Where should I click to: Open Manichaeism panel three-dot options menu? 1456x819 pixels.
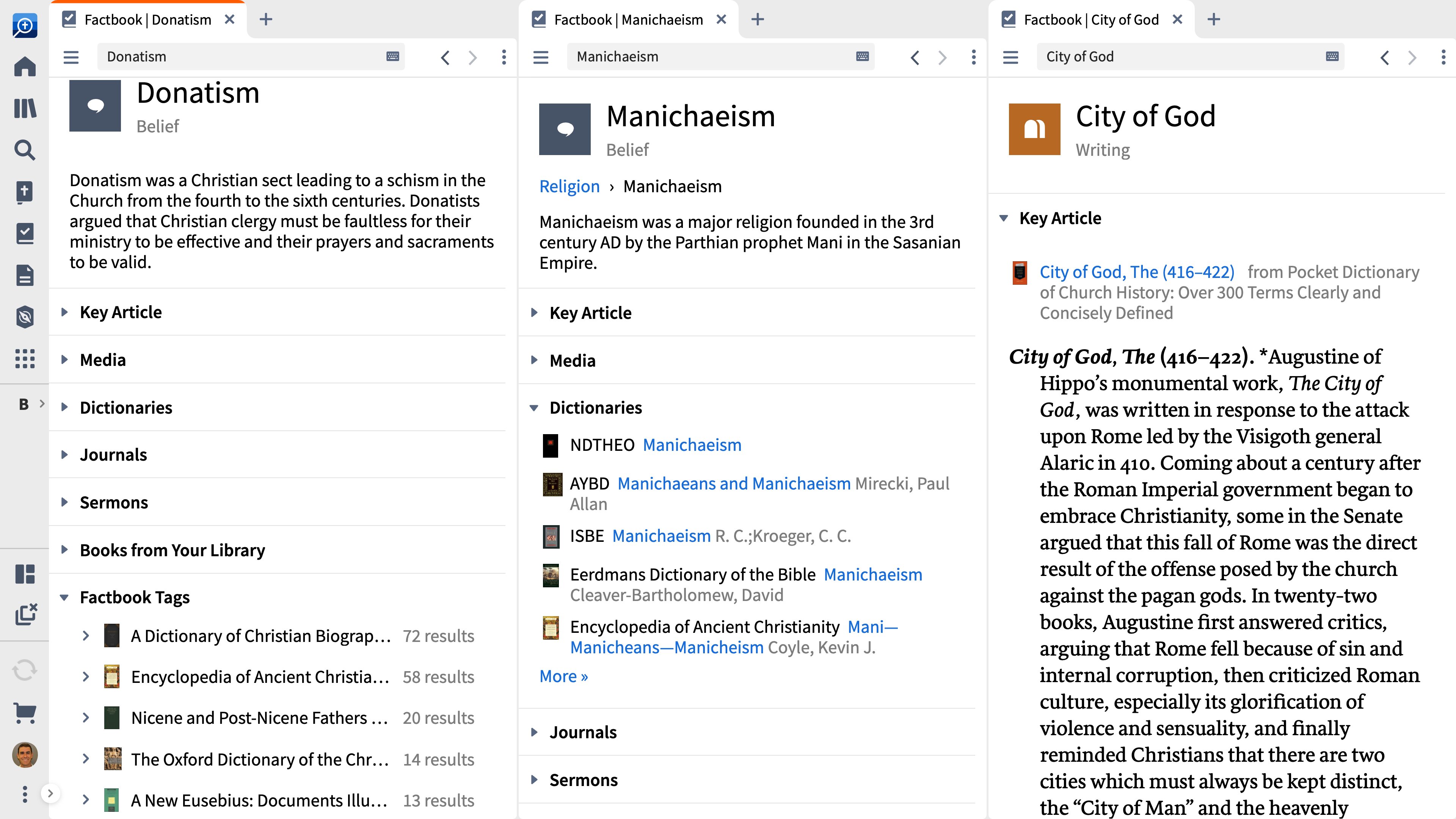coord(973,57)
